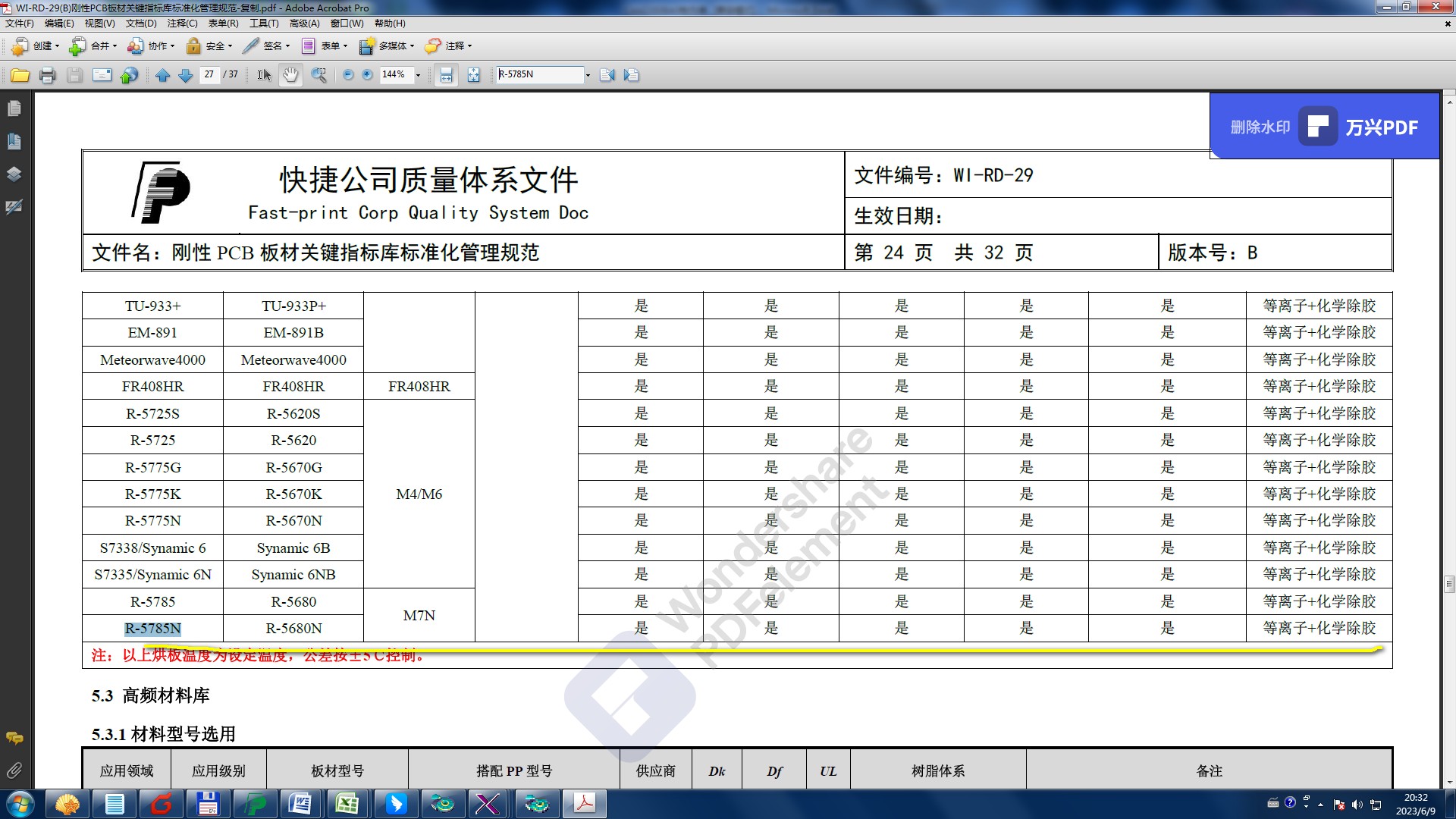Toggle fit width scrolling mode
The height and width of the screenshot is (819, 1456).
446,75
